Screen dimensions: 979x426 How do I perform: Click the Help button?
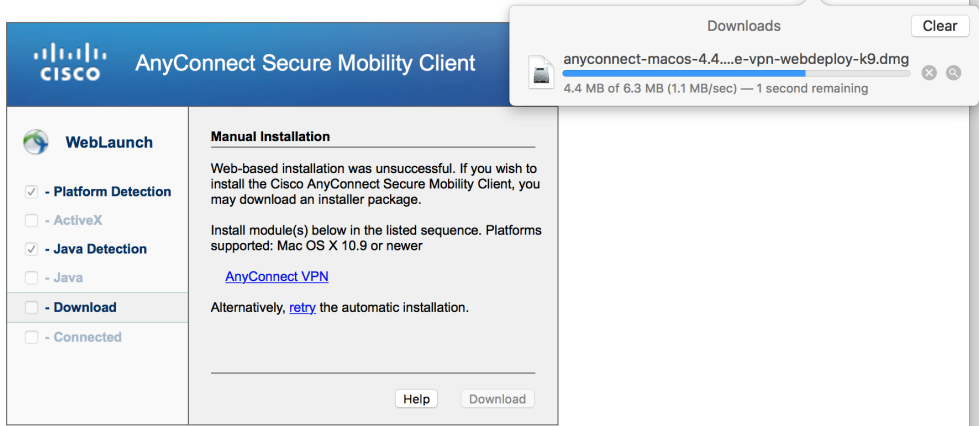click(x=416, y=399)
